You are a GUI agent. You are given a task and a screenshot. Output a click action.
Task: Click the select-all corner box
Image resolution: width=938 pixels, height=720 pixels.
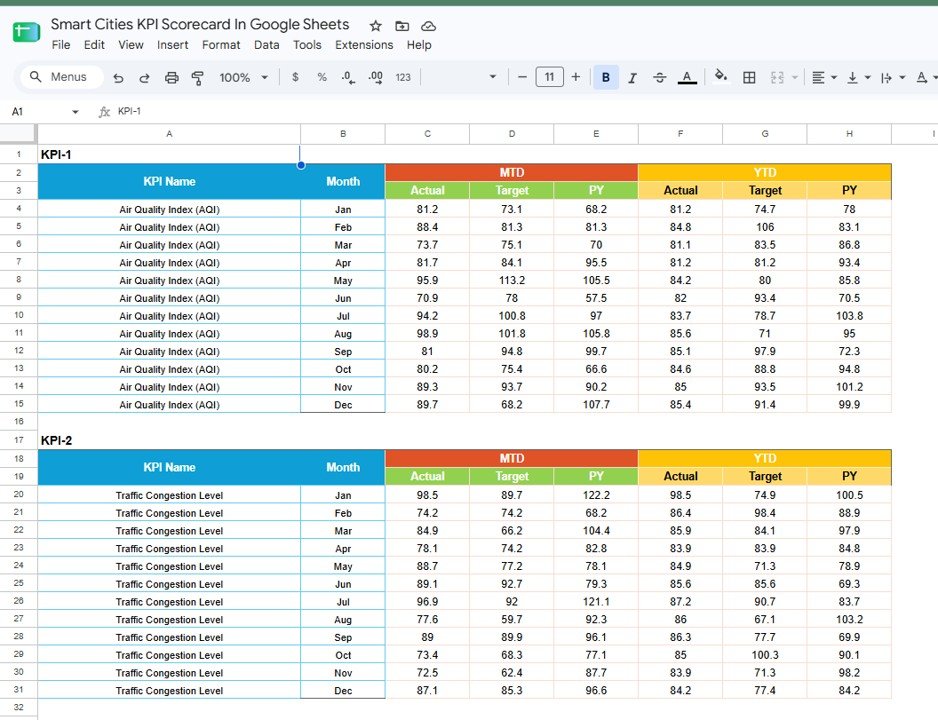(19, 134)
